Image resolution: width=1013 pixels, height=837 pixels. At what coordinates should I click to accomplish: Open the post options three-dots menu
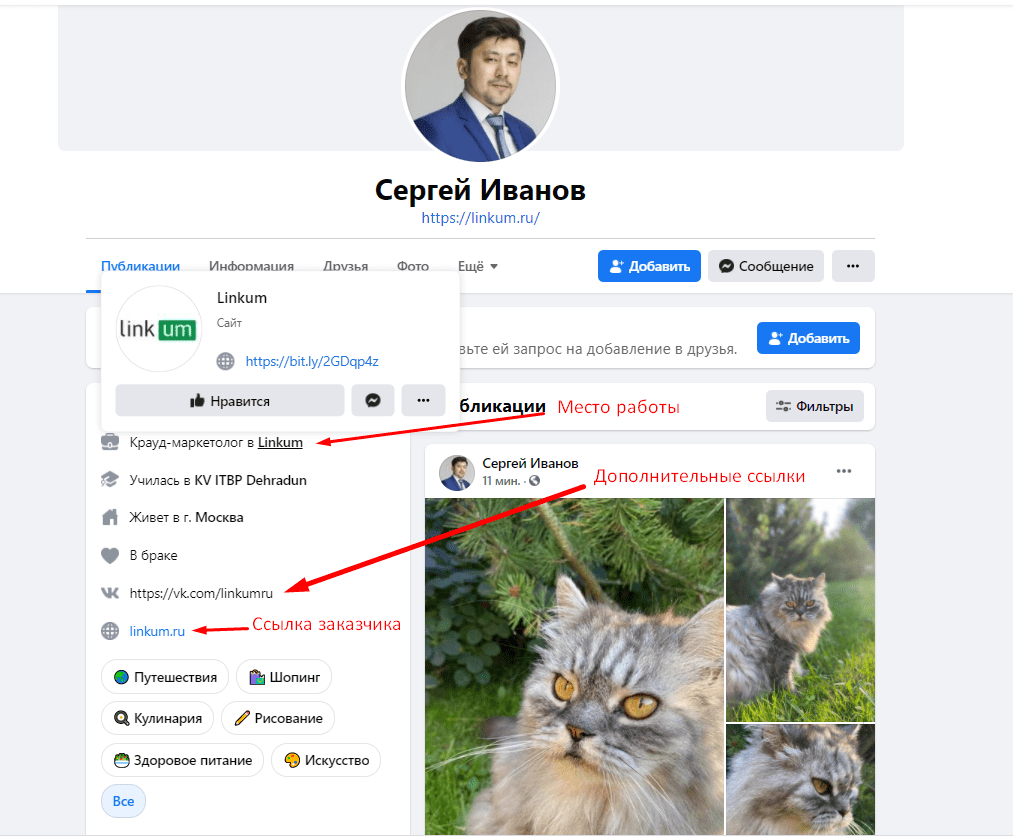(x=844, y=471)
